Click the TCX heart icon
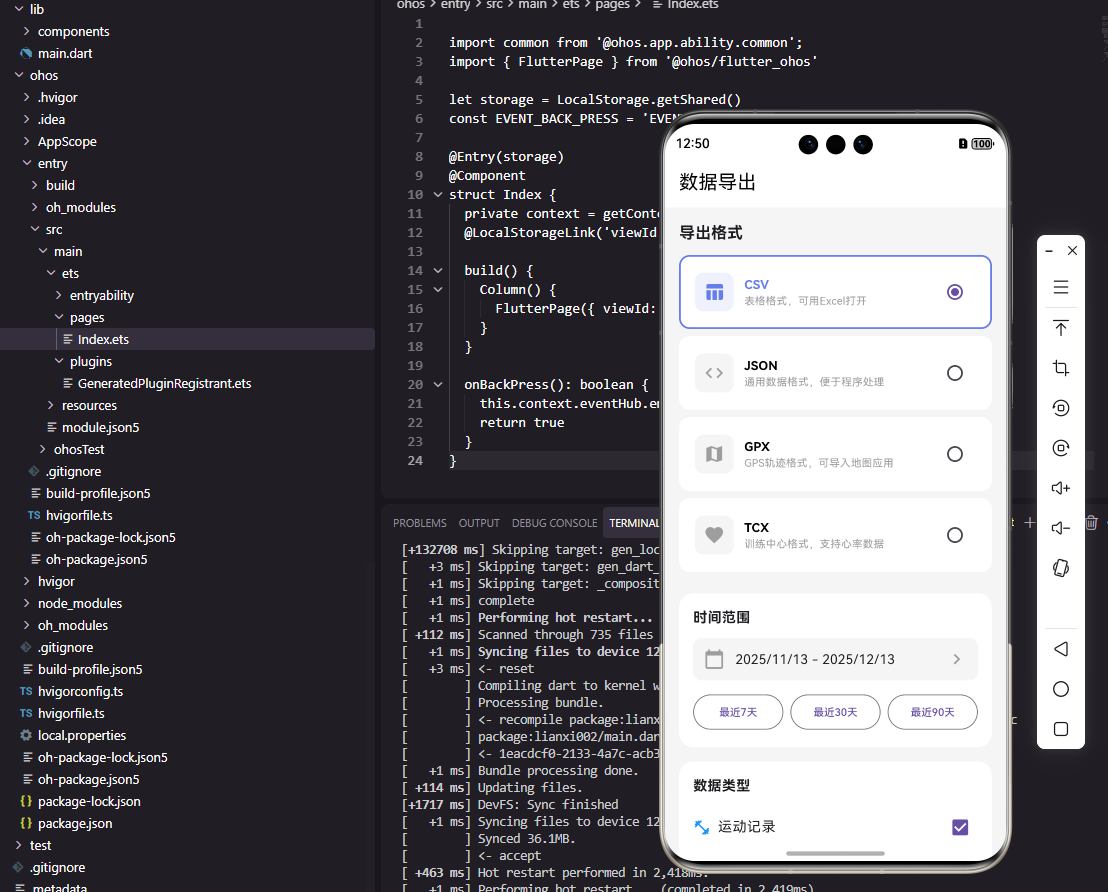 click(714, 535)
